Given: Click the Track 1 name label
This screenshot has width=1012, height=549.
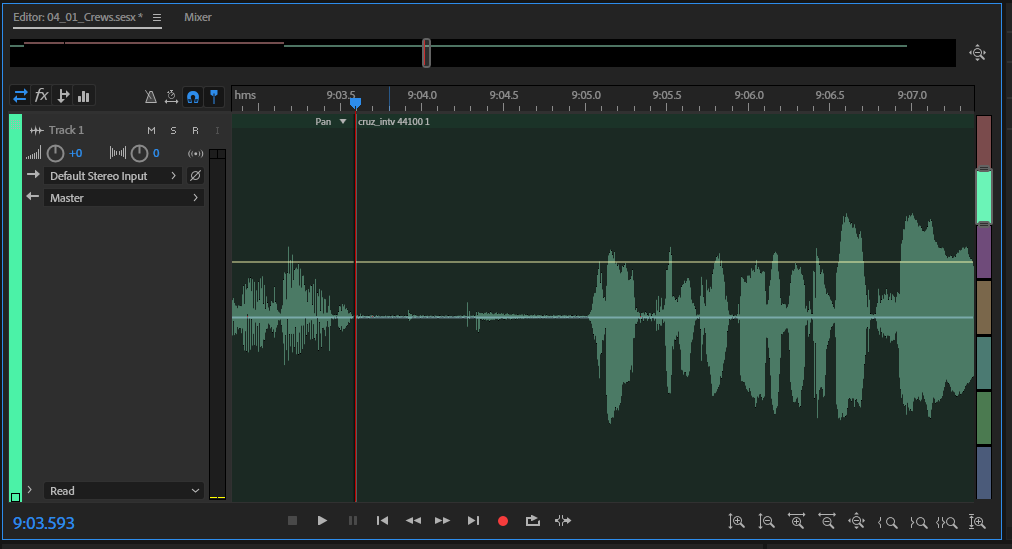Looking at the screenshot, I should [66, 130].
